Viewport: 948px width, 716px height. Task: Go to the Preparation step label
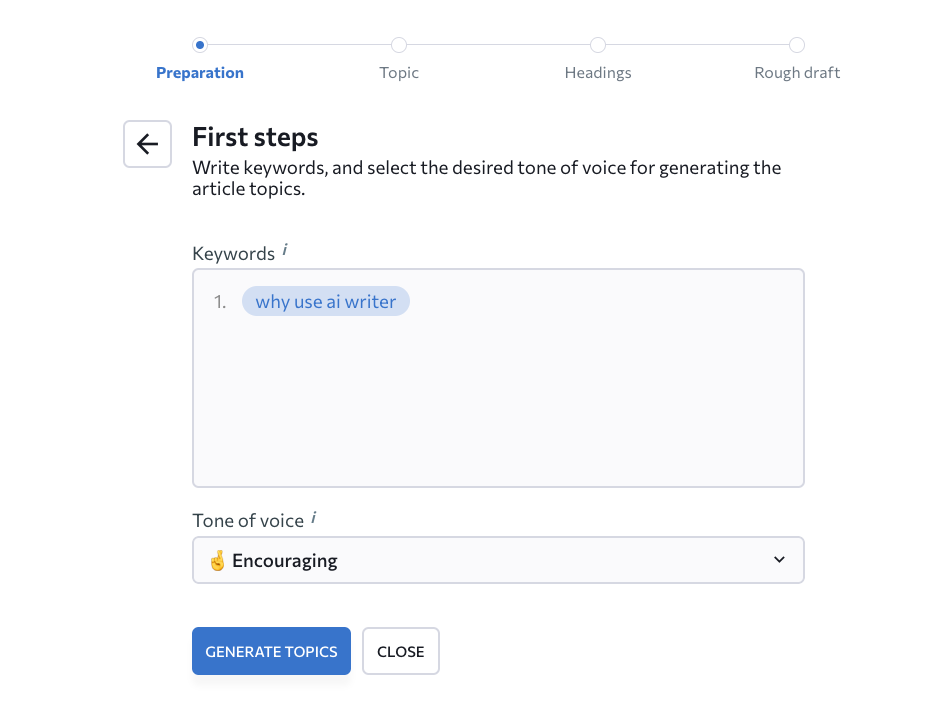pos(200,73)
